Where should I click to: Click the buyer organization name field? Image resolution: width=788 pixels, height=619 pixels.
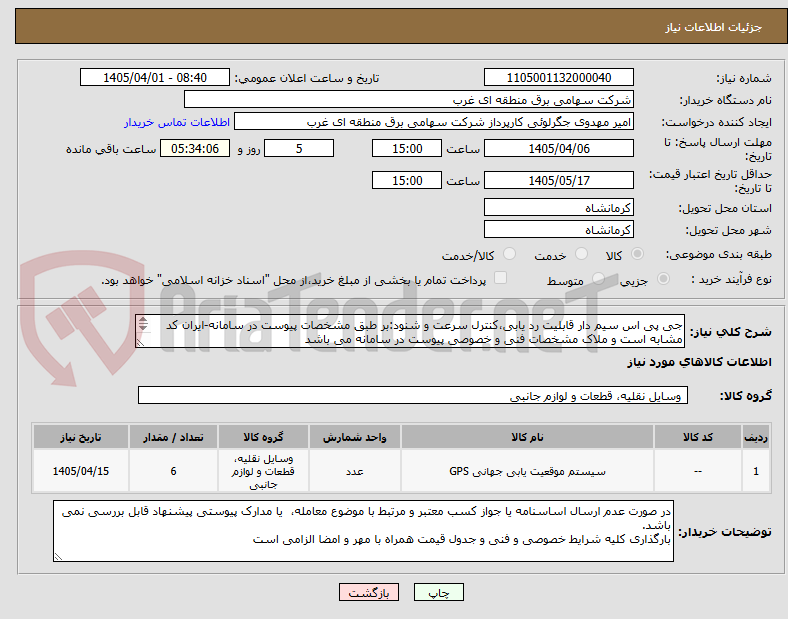(x=409, y=99)
